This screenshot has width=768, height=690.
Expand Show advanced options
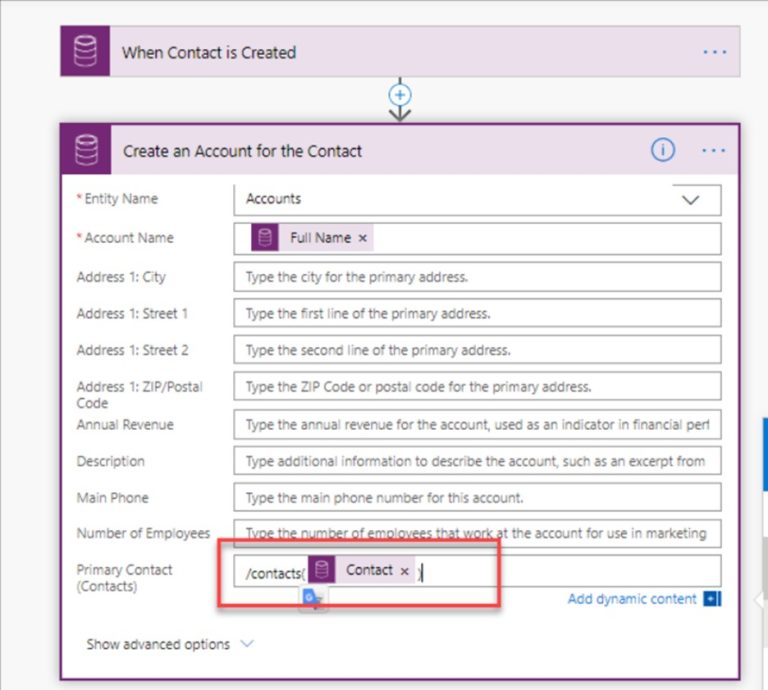pyautogui.click(x=170, y=644)
